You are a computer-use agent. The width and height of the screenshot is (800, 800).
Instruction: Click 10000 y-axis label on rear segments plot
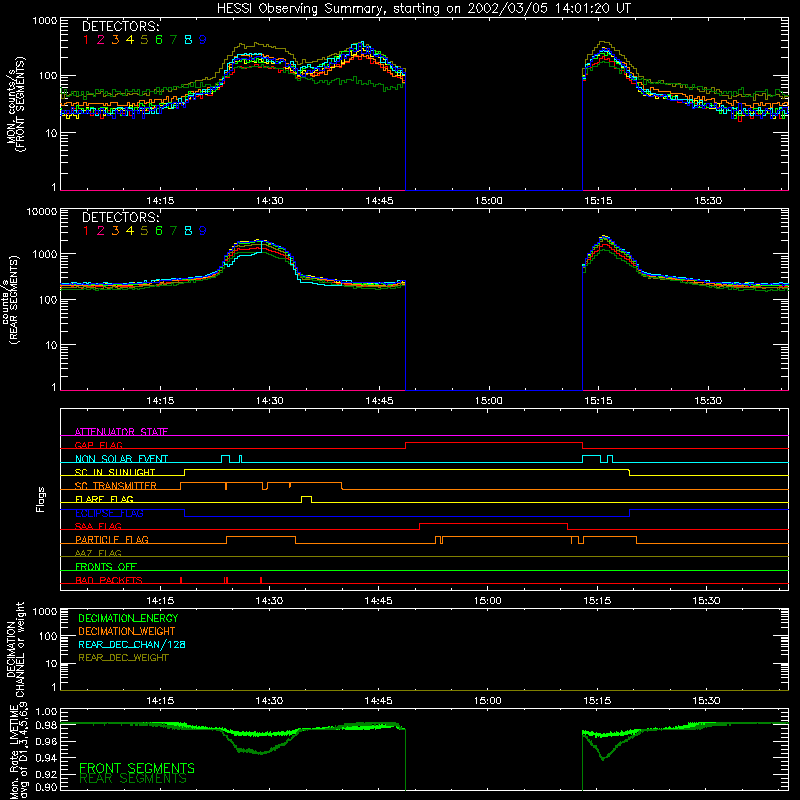pyautogui.click(x=42, y=212)
